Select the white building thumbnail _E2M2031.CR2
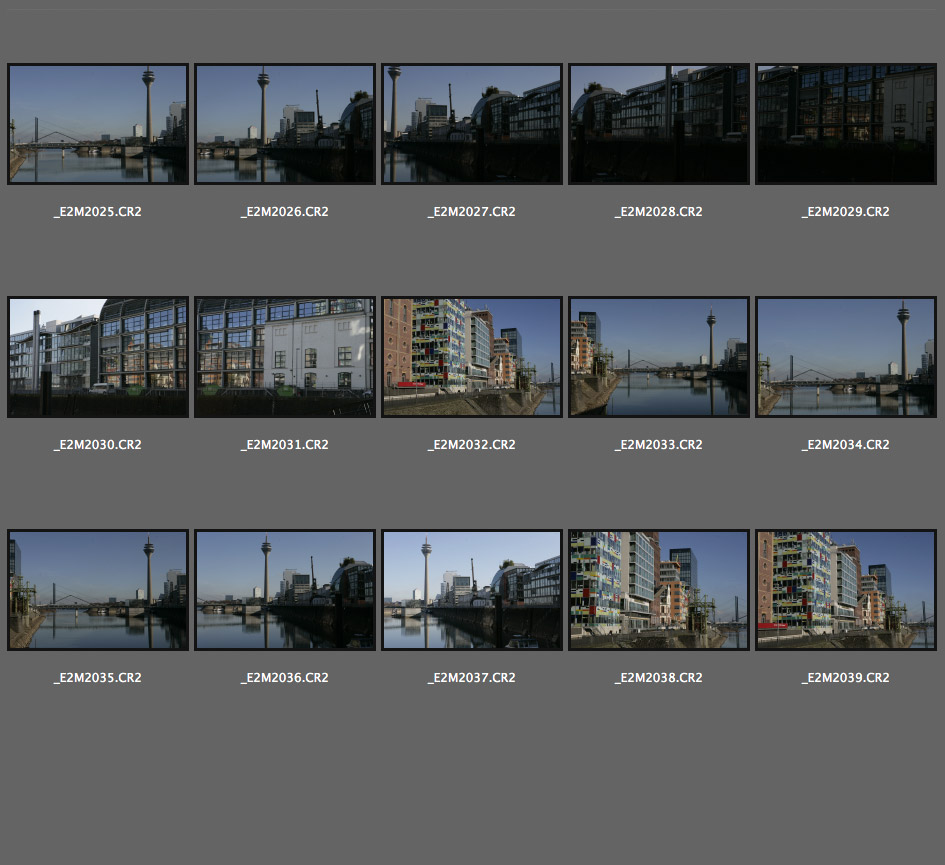This screenshot has height=865, width=945. (285, 357)
